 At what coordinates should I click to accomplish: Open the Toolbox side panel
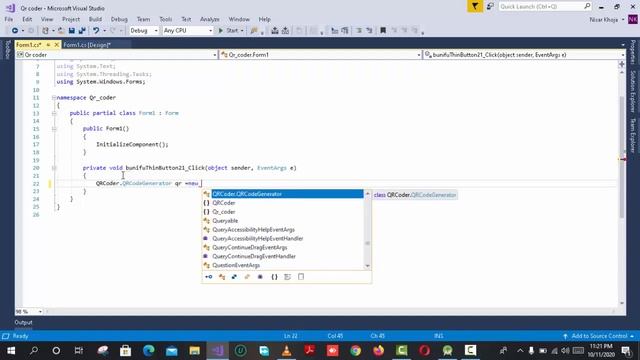(7, 50)
